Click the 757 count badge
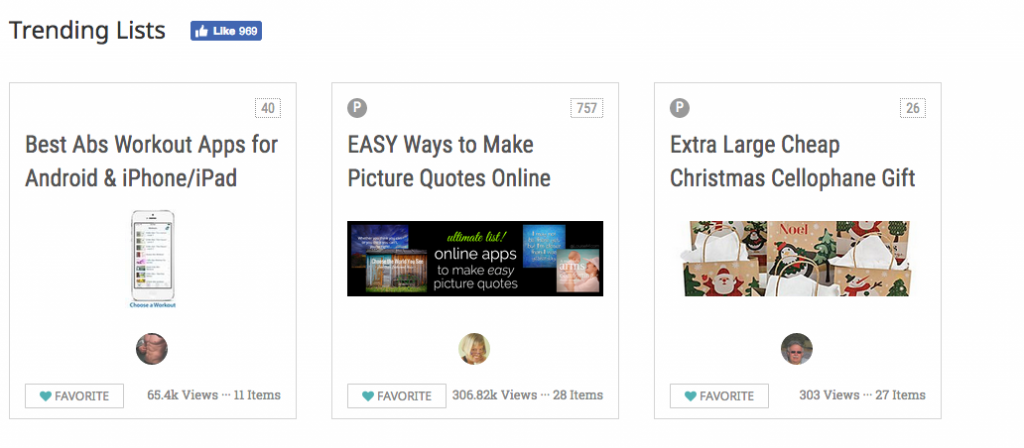 coord(586,108)
